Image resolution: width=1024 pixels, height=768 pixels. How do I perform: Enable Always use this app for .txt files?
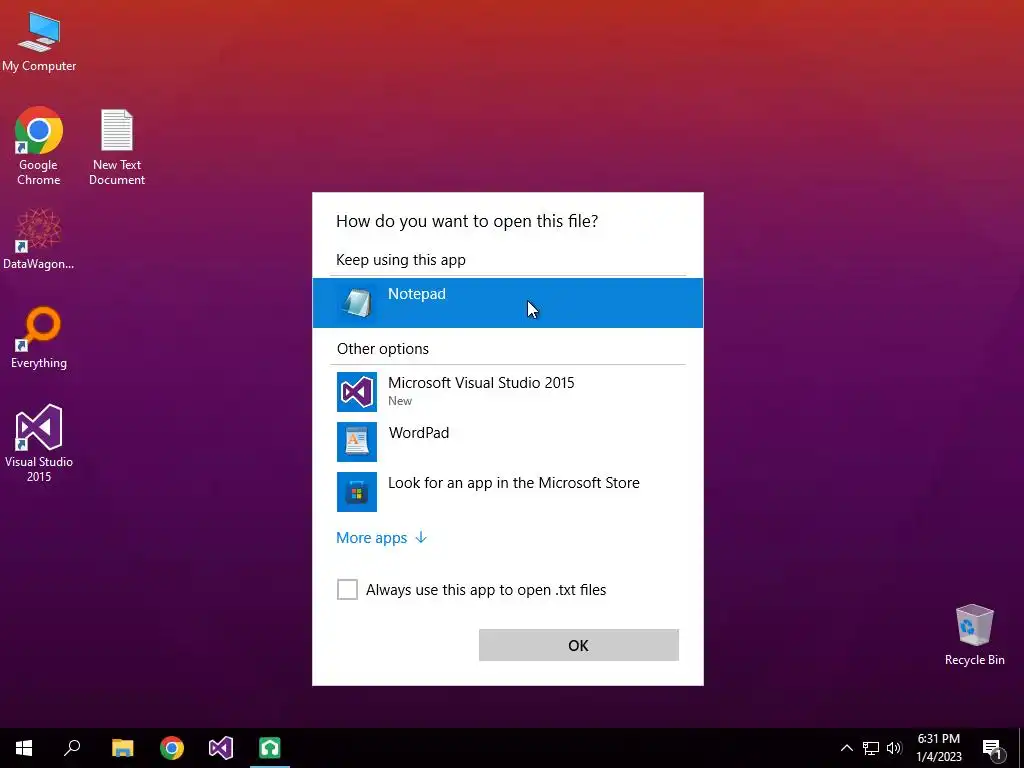click(347, 589)
